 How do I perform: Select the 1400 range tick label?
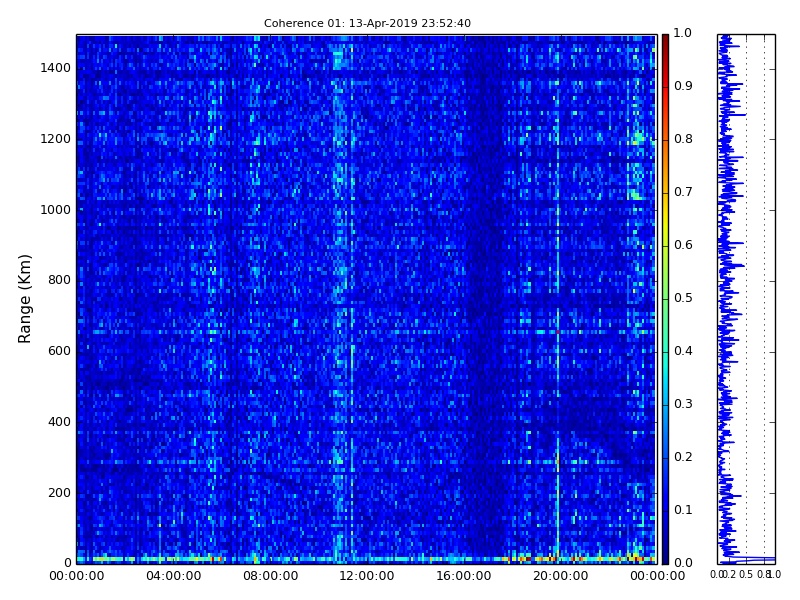point(55,68)
